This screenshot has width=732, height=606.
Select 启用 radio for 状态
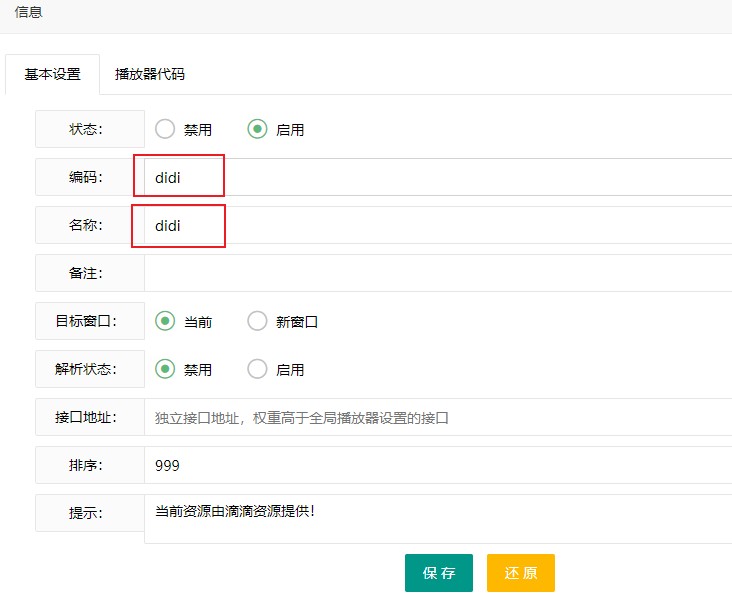258,129
